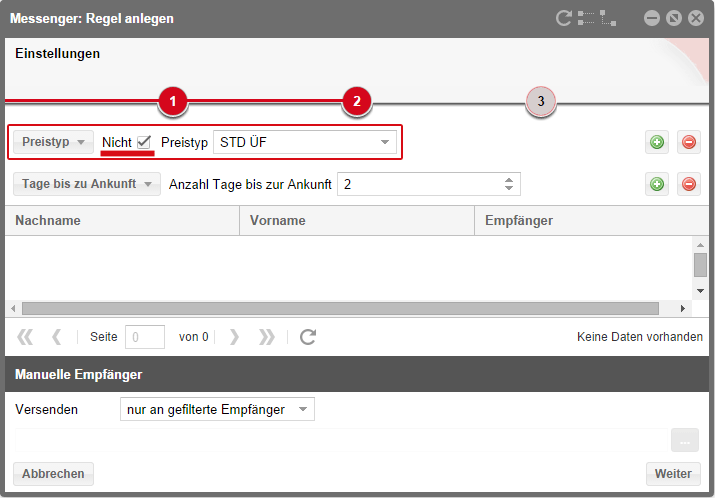The width and height of the screenshot is (715, 498).
Task: Click the reload icon in the title bar
Action: click(564, 17)
